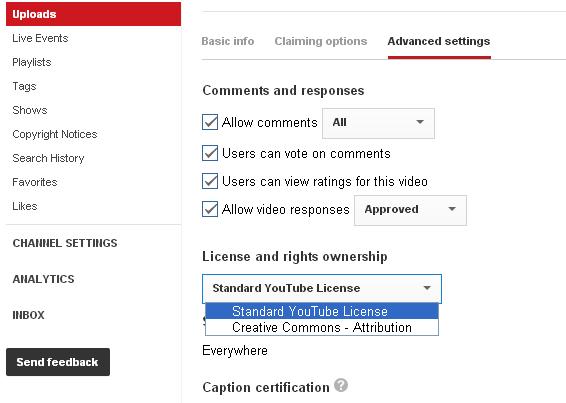Open Likes in the sidebar
The width and height of the screenshot is (566, 403).
click(25, 206)
